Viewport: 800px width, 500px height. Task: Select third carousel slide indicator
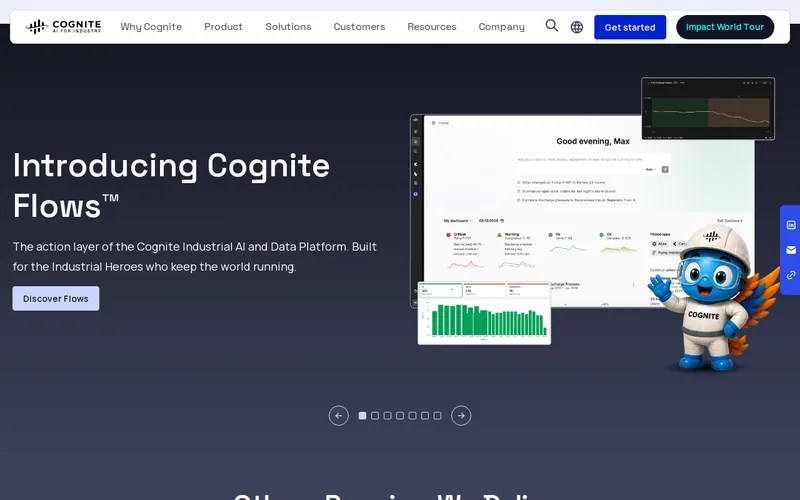pos(387,416)
